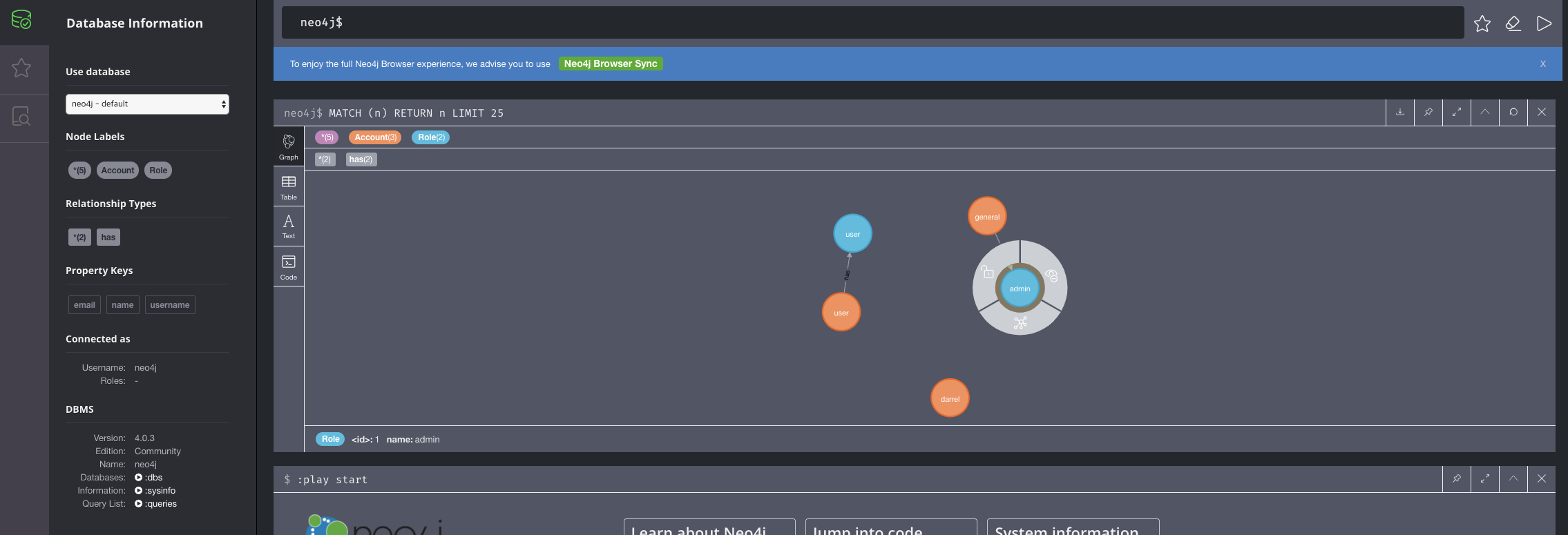Unlock the admin node via the lock icon
Image resolution: width=1568 pixels, height=535 pixels.
[988, 272]
